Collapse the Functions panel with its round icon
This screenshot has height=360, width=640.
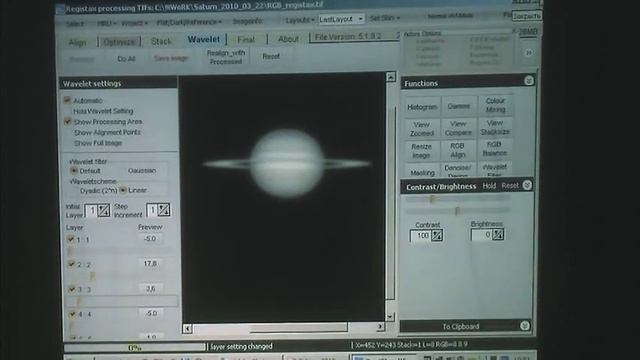click(529, 81)
